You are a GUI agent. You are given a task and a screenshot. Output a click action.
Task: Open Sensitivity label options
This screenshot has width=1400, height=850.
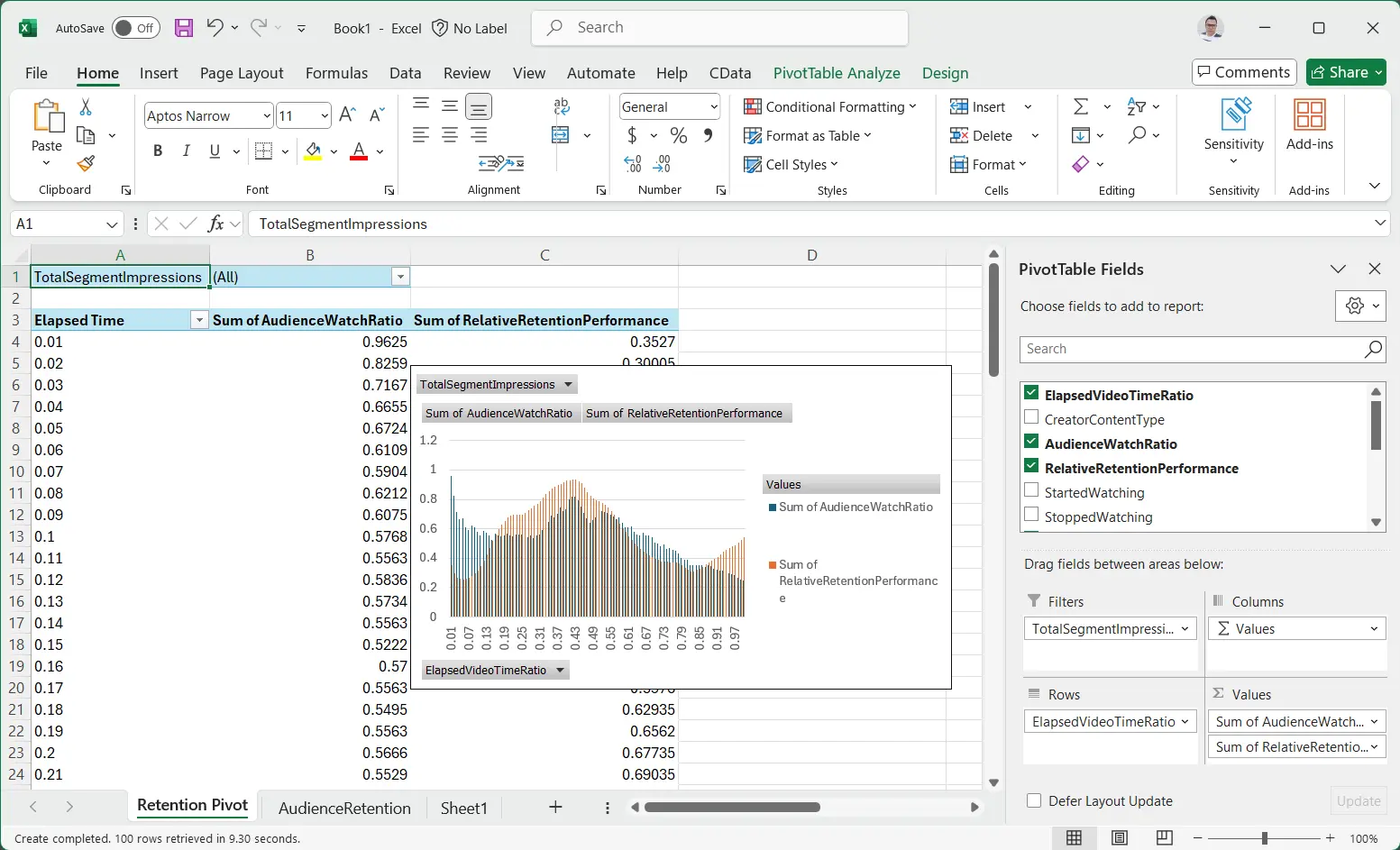coord(1233,131)
